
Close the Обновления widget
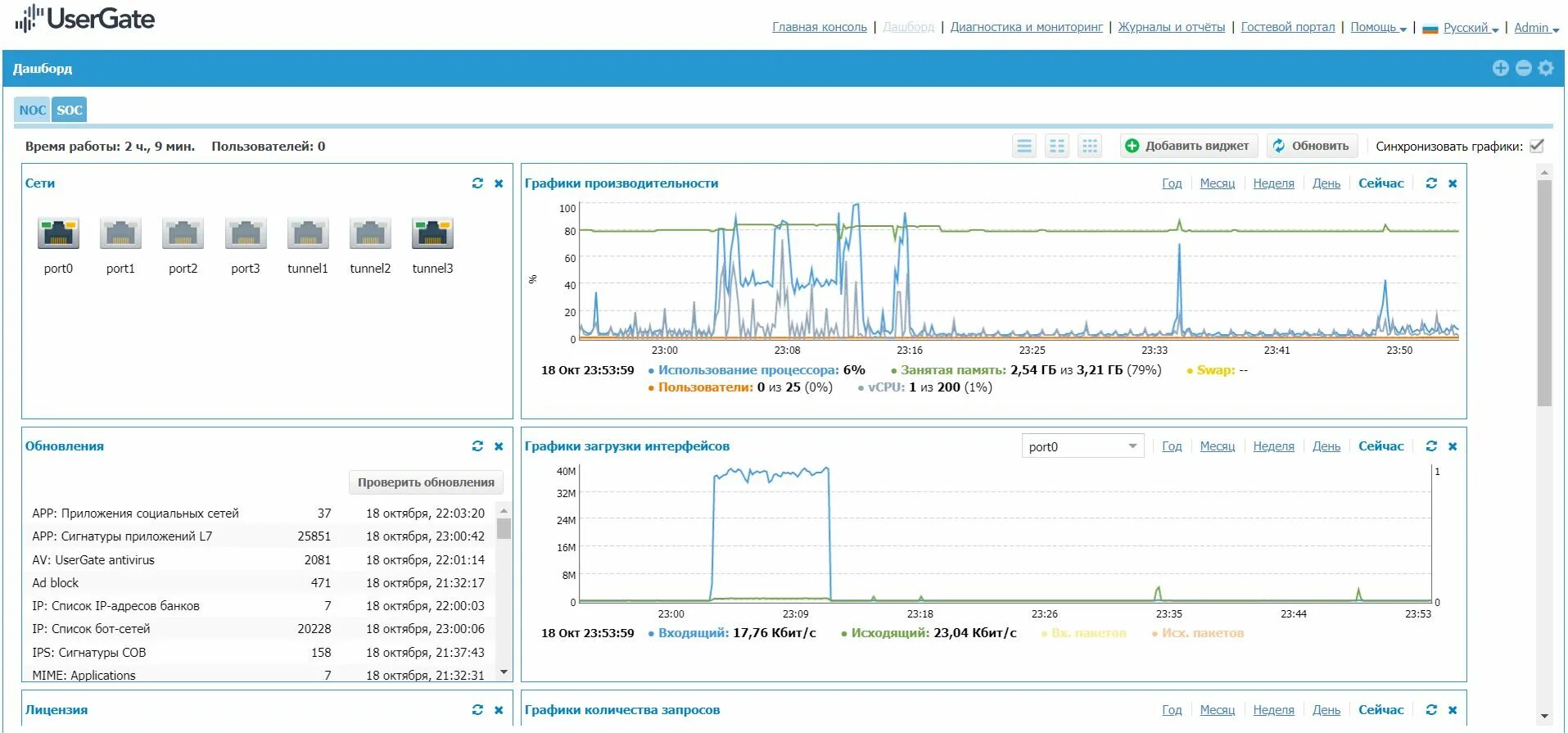click(499, 446)
